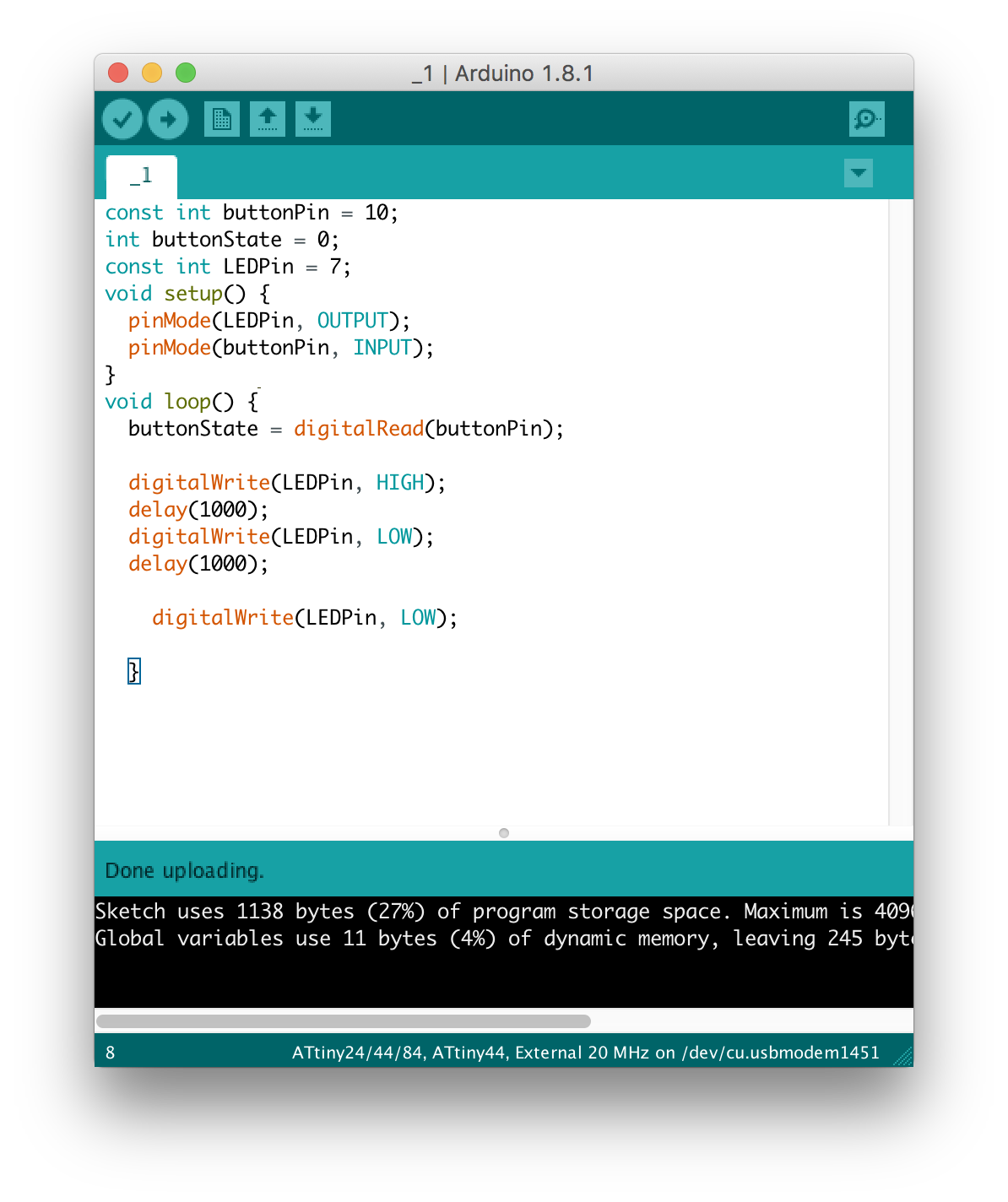Screen dimensions: 1008x1202
Task: Click the first delay(1000); line
Action: pyautogui.click(x=198, y=510)
